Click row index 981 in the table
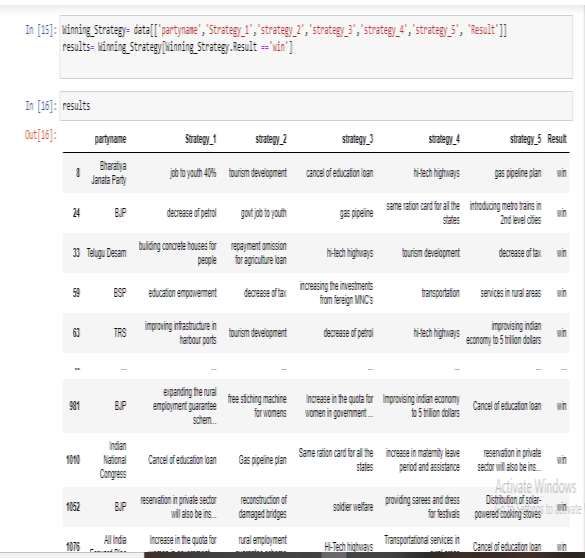The width and height of the screenshot is (585, 558). coord(75,406)
